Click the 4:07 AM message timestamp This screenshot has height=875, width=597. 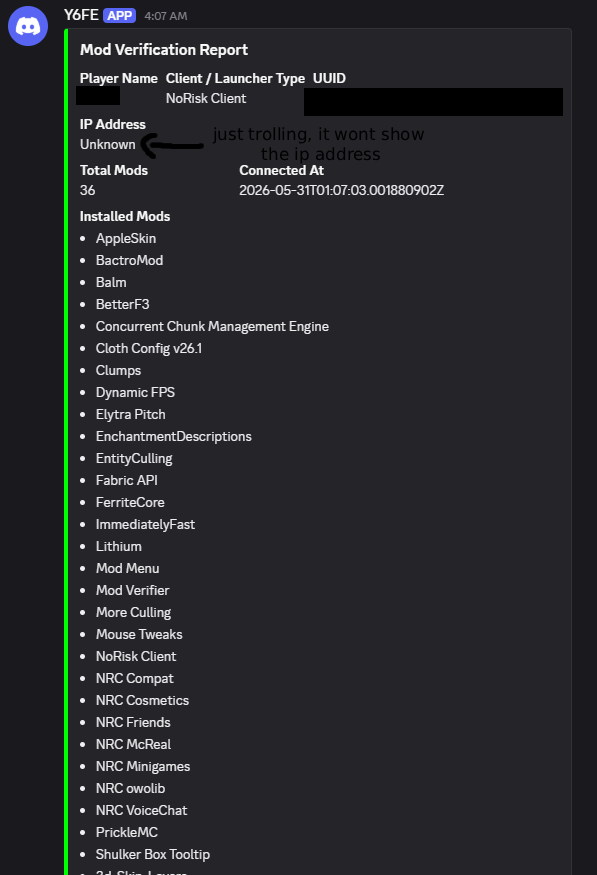coord(166,16)
